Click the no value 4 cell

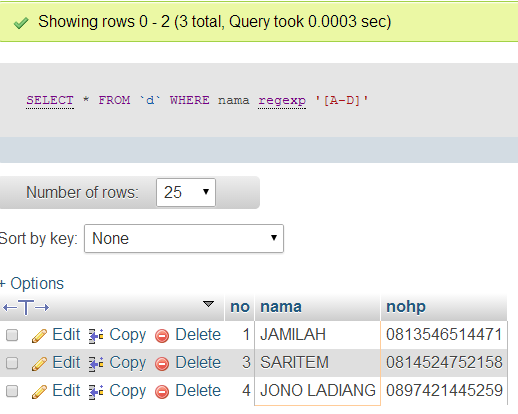pyautogui.click(x=240, y=391)
